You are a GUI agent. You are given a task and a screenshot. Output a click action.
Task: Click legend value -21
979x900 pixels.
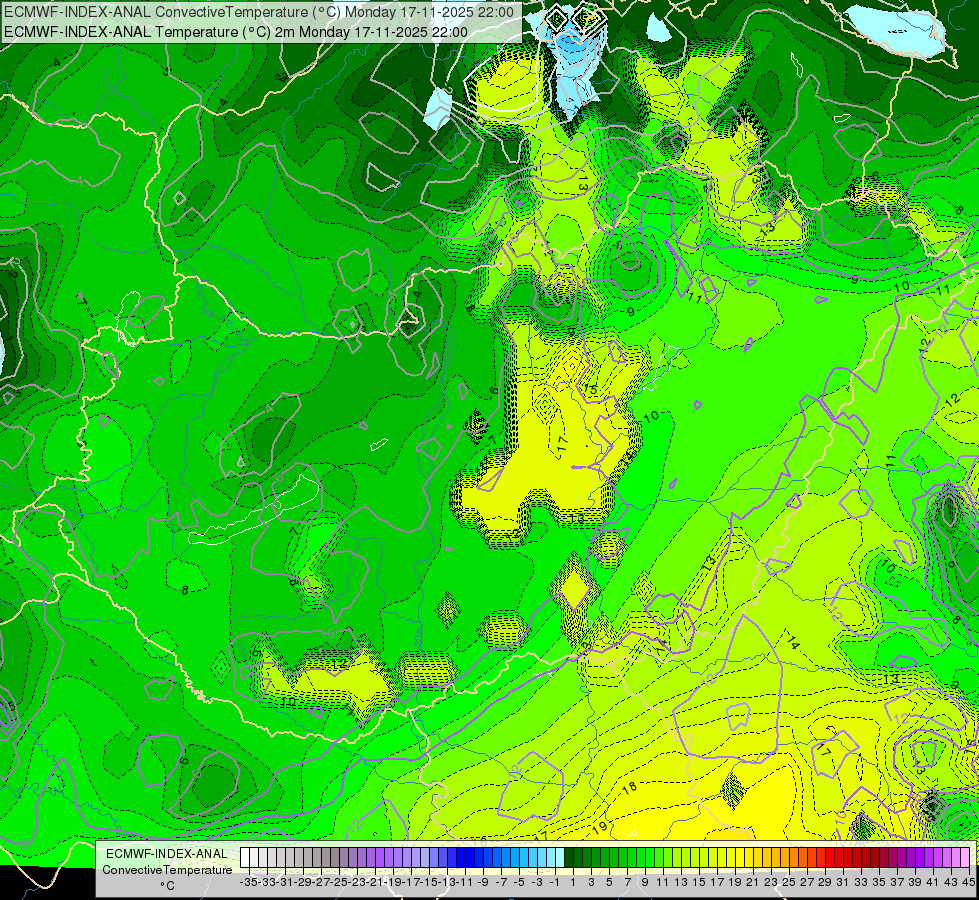pos(376,883)
